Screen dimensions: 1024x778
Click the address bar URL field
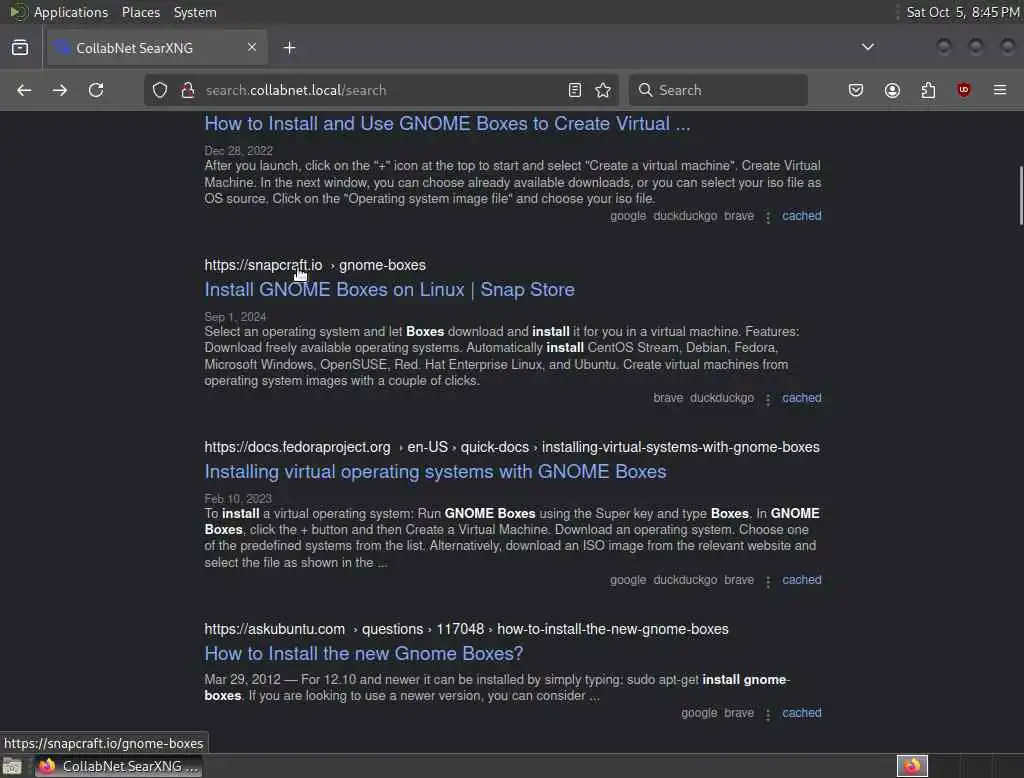(x=381, y=90)
